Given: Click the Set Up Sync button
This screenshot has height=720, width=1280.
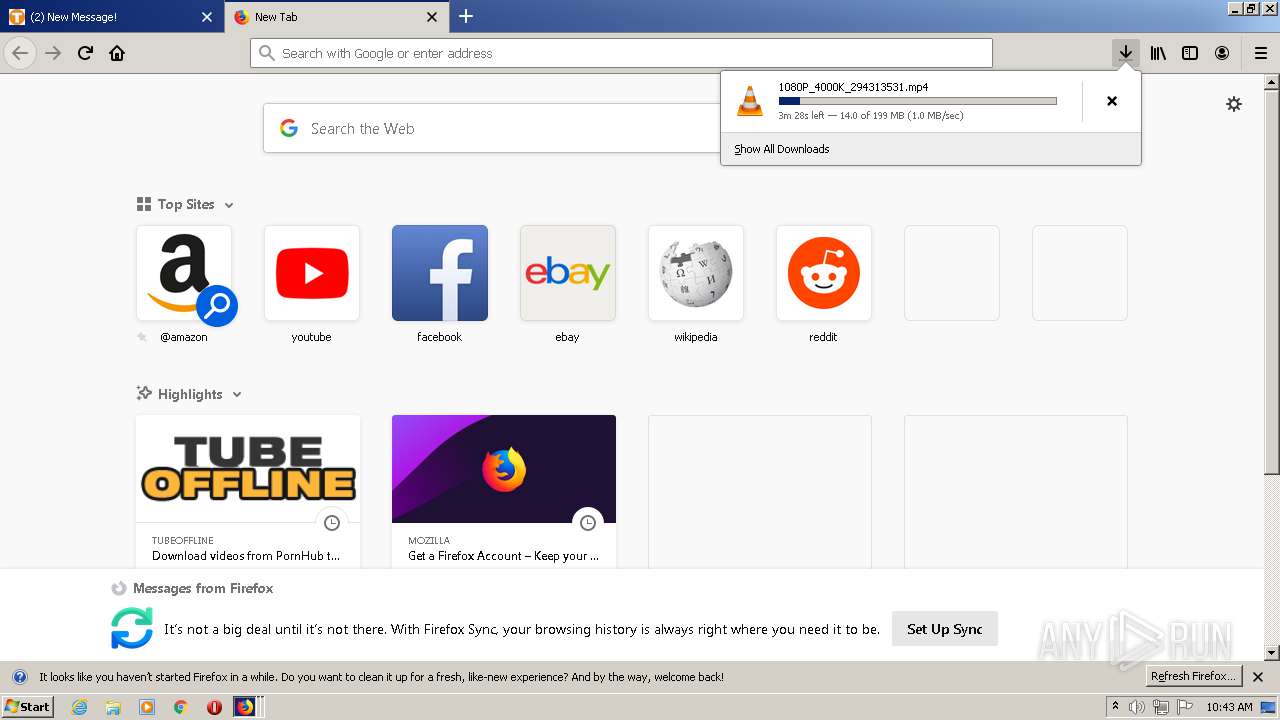Looking at the screenshot, I should [945, 629].
